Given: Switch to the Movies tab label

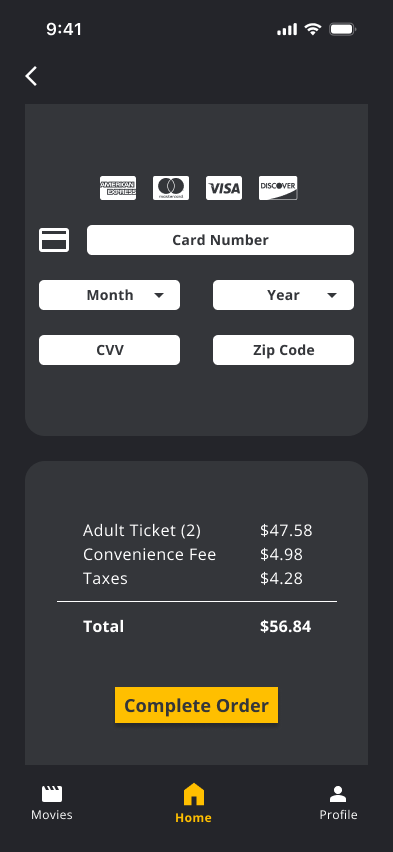Looking at the screenshot, I should coord(52,815).
